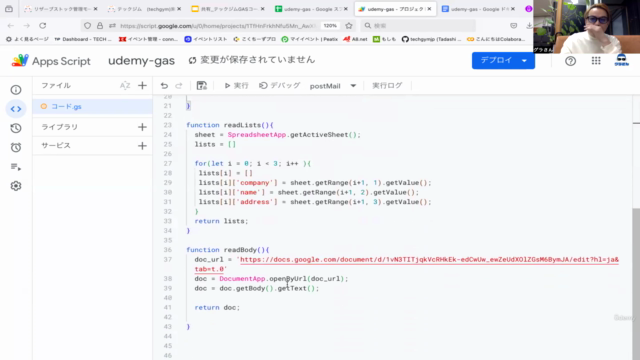The width and height of the screenshot is (640, 360).
Task: Go back with browser back arrow
Action: [11, 26]
